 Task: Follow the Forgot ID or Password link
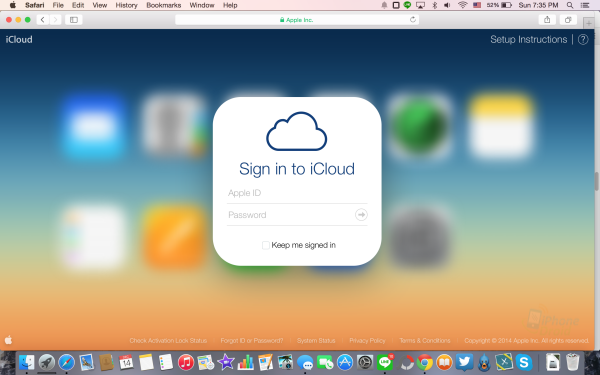click(x=252, y=340)
